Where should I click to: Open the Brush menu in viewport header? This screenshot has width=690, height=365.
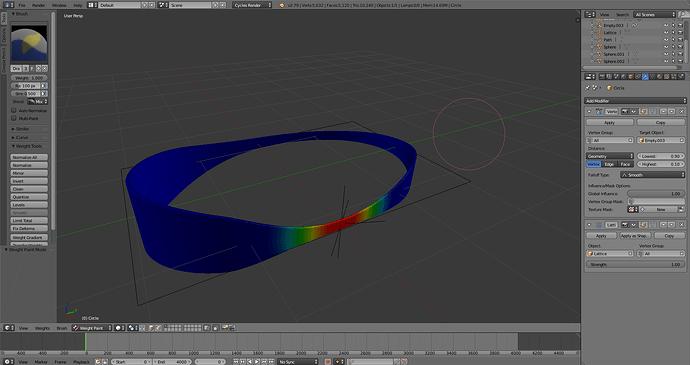pos(62,328)
